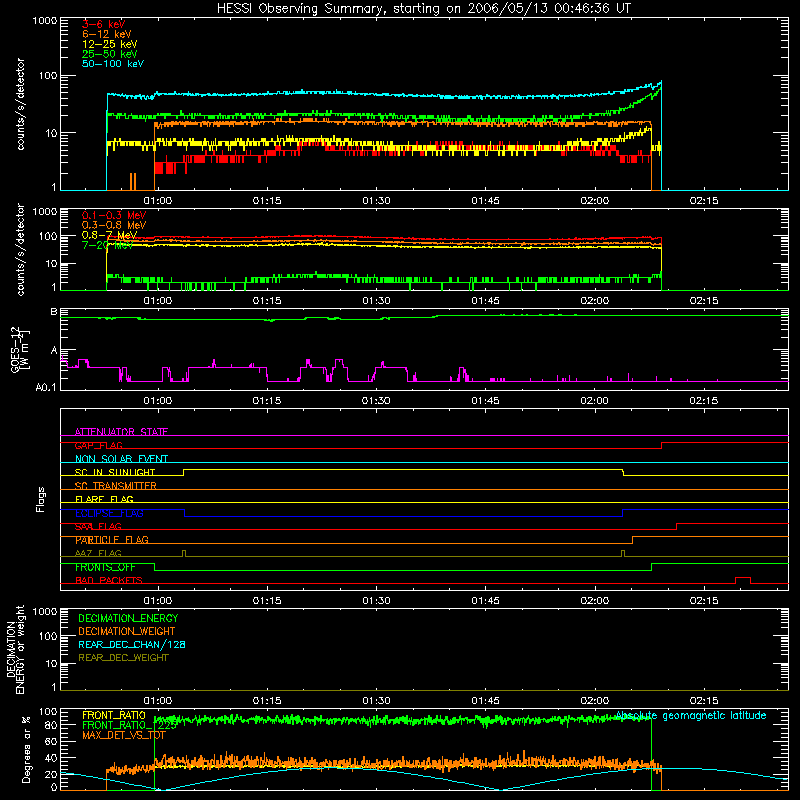Click the HESSI Observing Summary title
The width and height of the screenshot is (800, 800).
pos(424,9)
